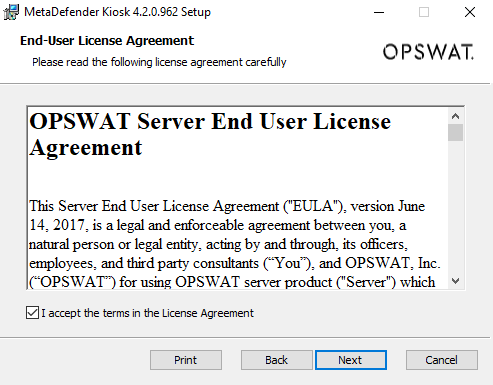Minimize the setup window

pos(379,12)
